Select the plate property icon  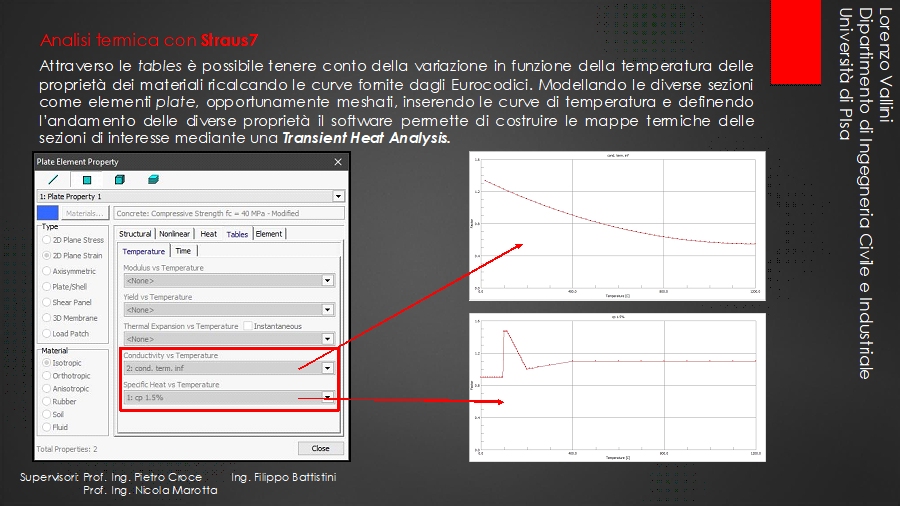click(87, 180)
